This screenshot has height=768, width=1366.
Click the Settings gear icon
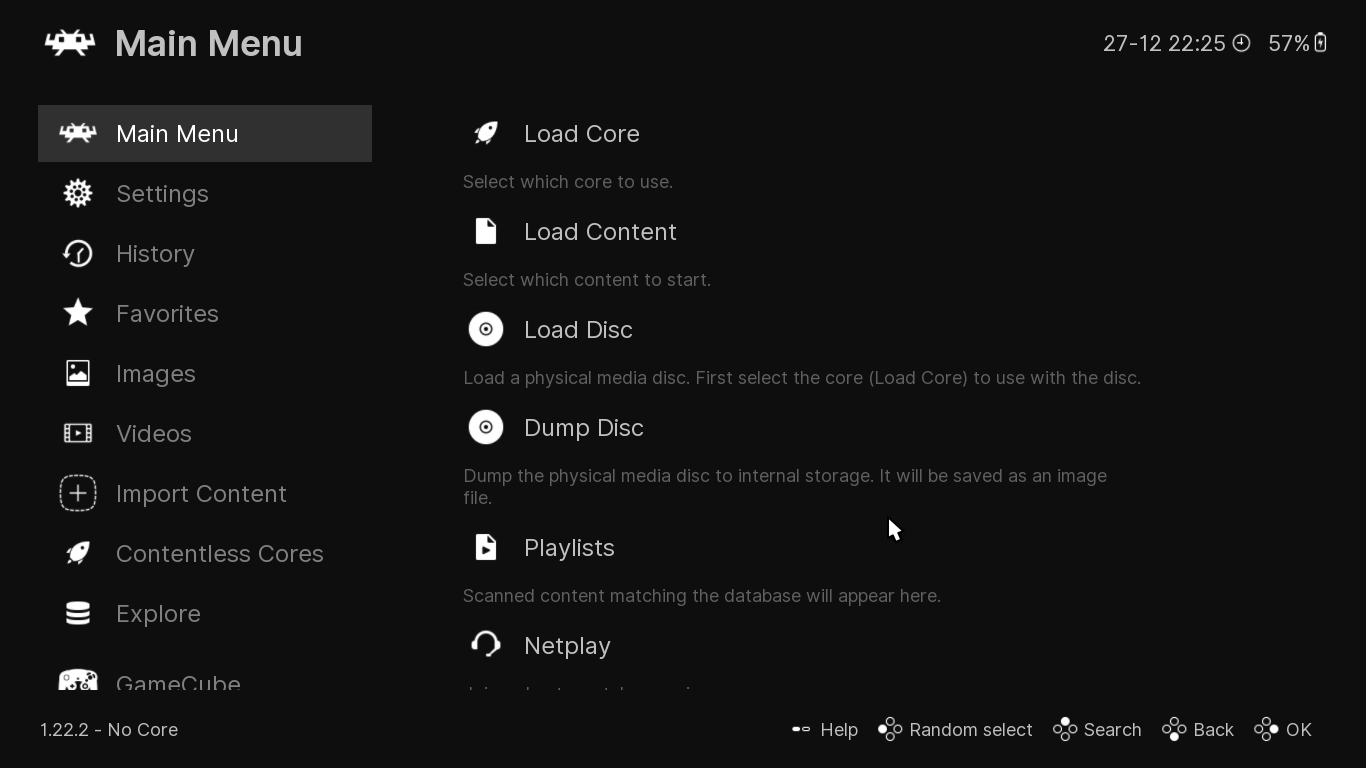[78, 193]
